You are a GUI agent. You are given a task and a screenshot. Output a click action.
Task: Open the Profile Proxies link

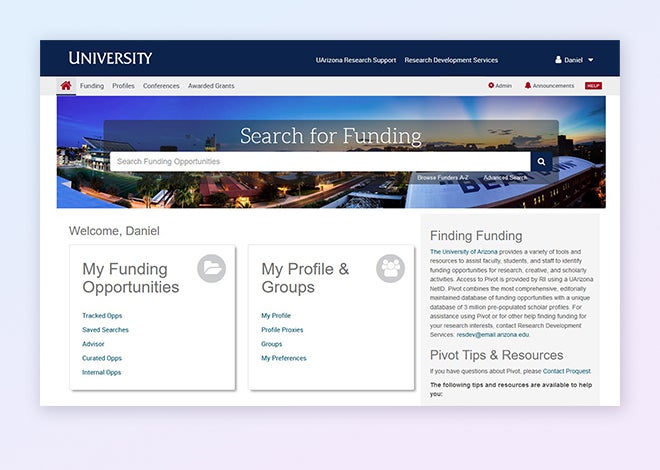pyautogui.click(x=282, y=330)
